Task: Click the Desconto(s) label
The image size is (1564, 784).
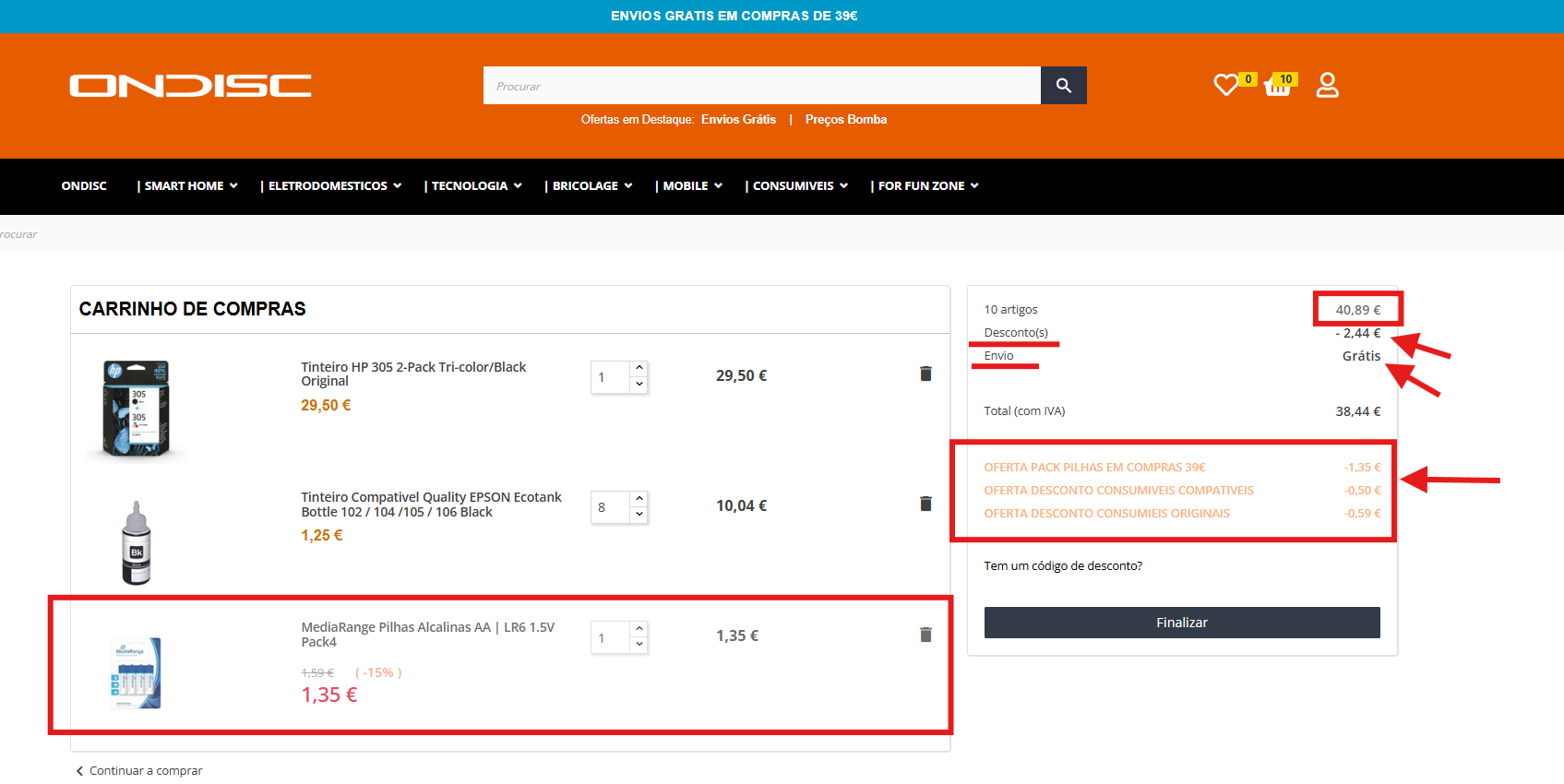Action: tap(1016, 333)
